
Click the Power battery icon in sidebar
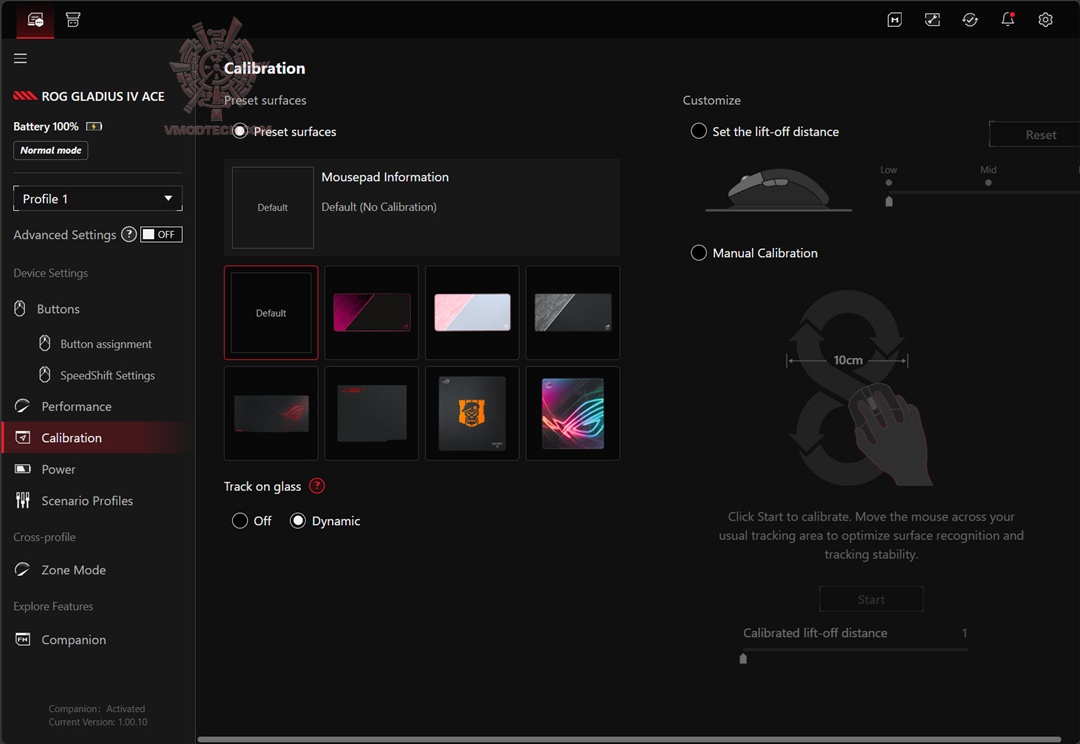23,469
